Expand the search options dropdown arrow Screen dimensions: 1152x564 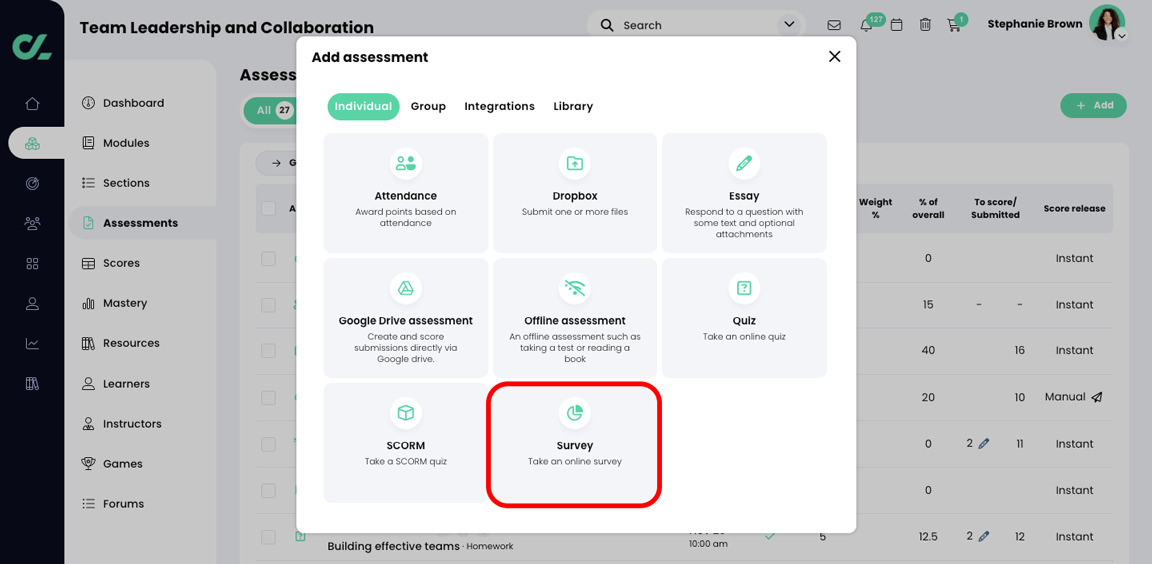point(790,25)
